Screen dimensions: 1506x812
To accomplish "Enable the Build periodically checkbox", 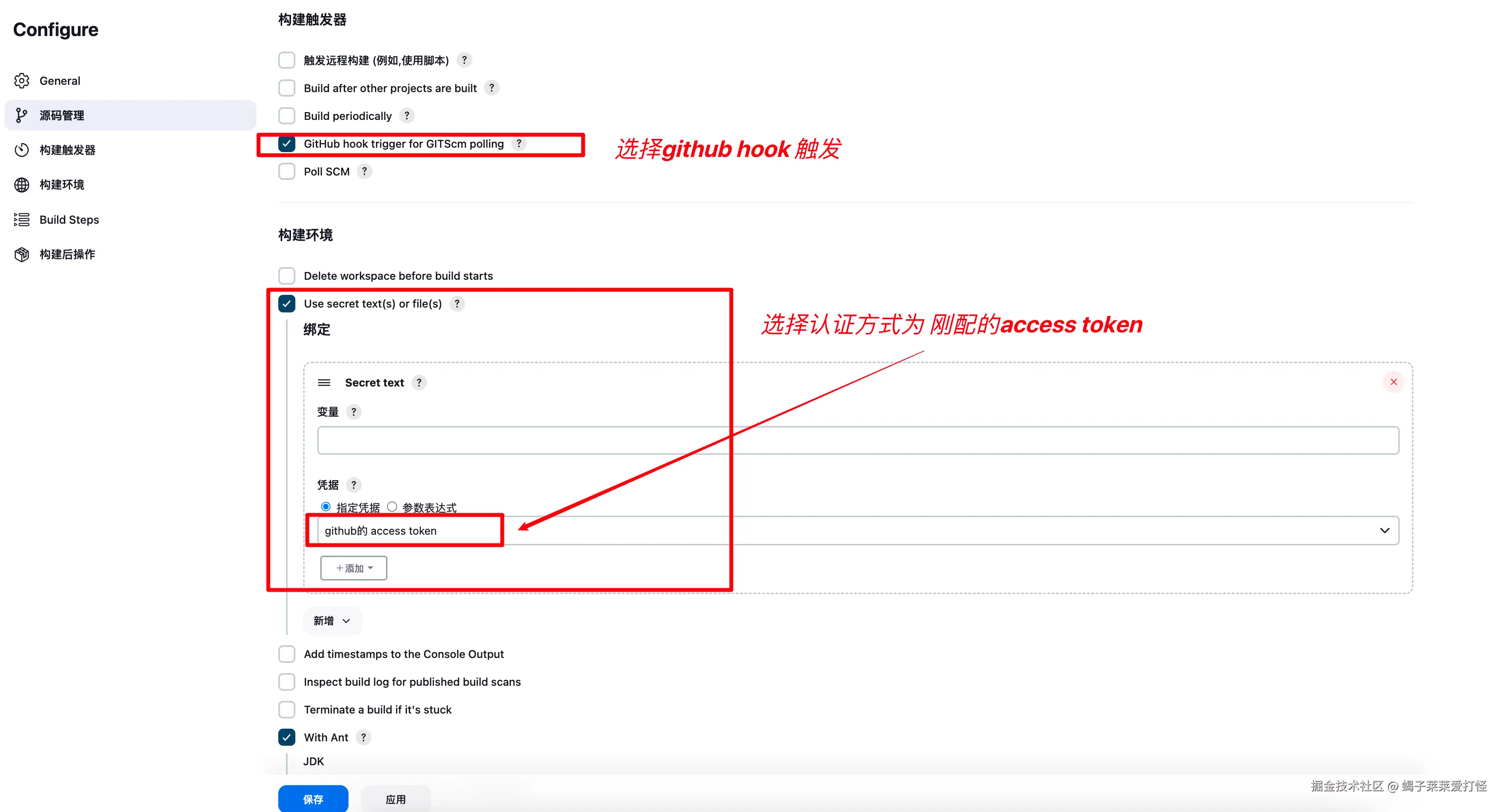I will pyautogui.click(x=287, y=116).
